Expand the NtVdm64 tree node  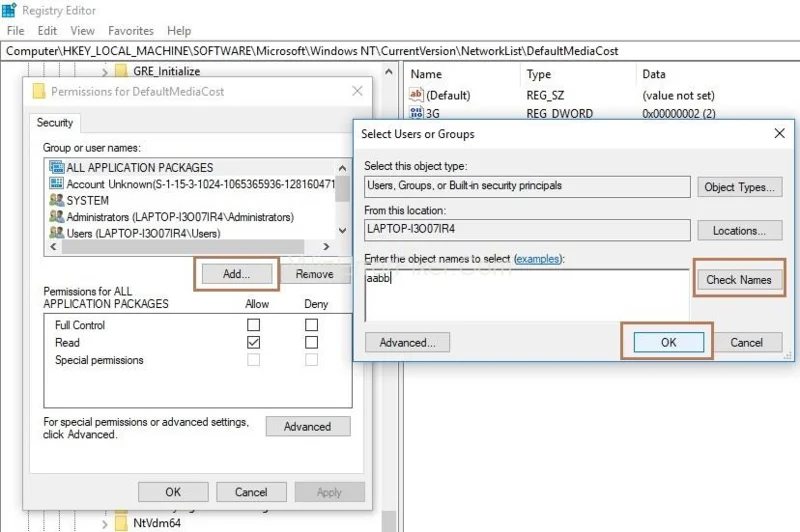pos(105,524)
